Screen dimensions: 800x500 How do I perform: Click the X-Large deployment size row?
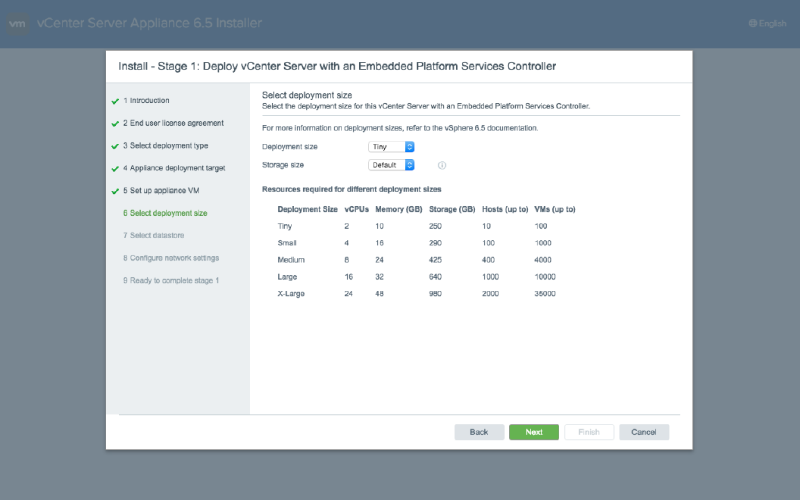tap(425, 294)
